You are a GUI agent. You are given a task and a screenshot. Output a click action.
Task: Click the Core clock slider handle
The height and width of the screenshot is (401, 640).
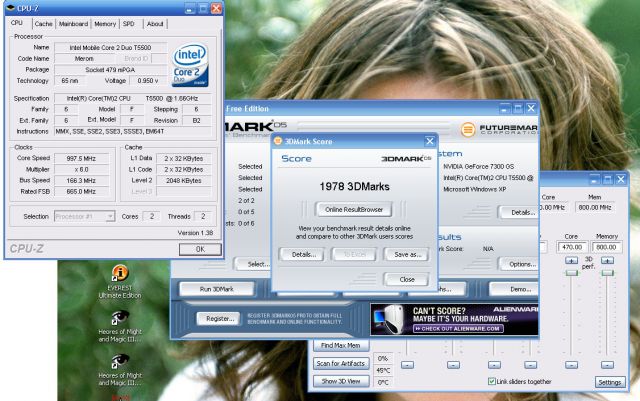point(571,273)
